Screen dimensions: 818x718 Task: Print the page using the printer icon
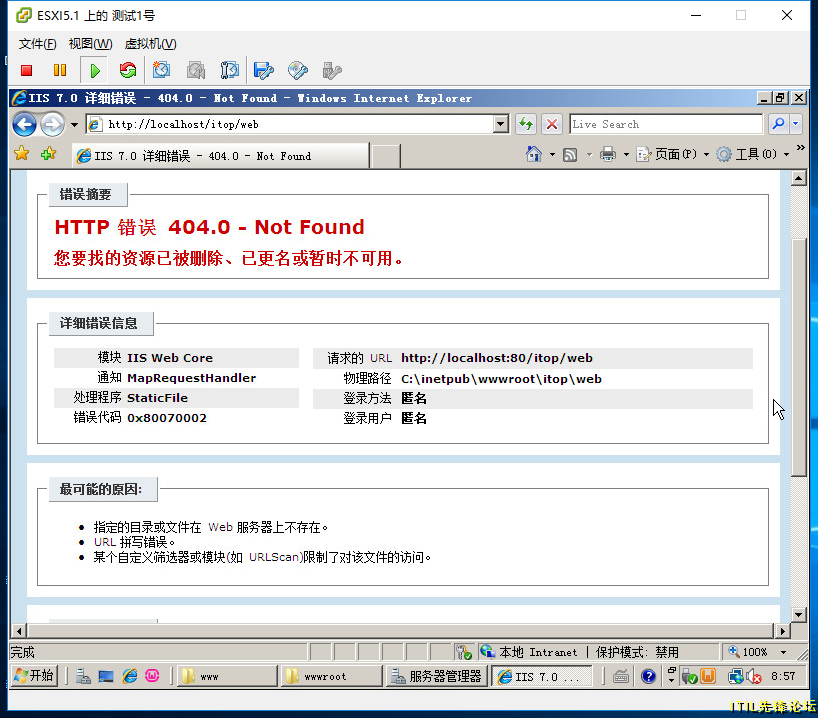[x=608, y=154]
